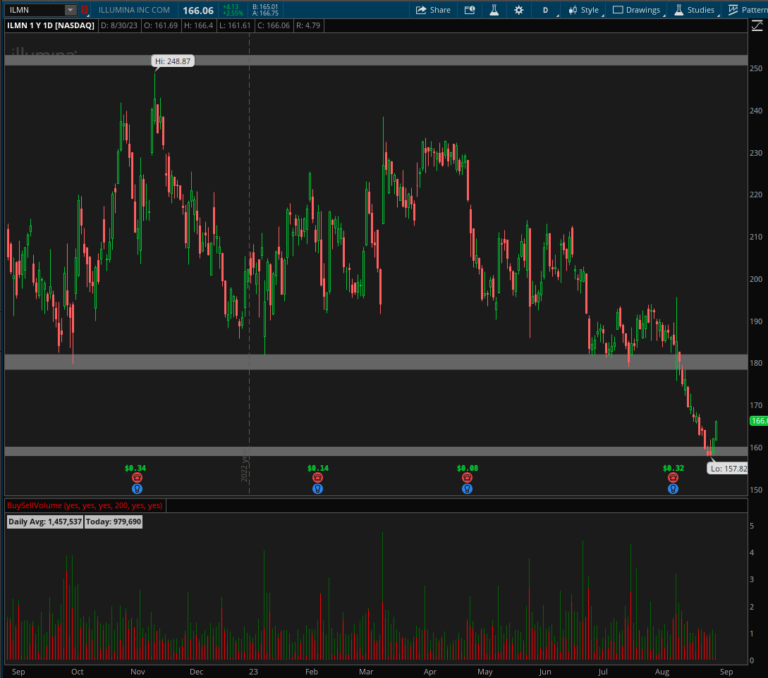Click the Share icon button
Image resolution: width=768 pixels, height=678 pixels.
coord(433,10)
